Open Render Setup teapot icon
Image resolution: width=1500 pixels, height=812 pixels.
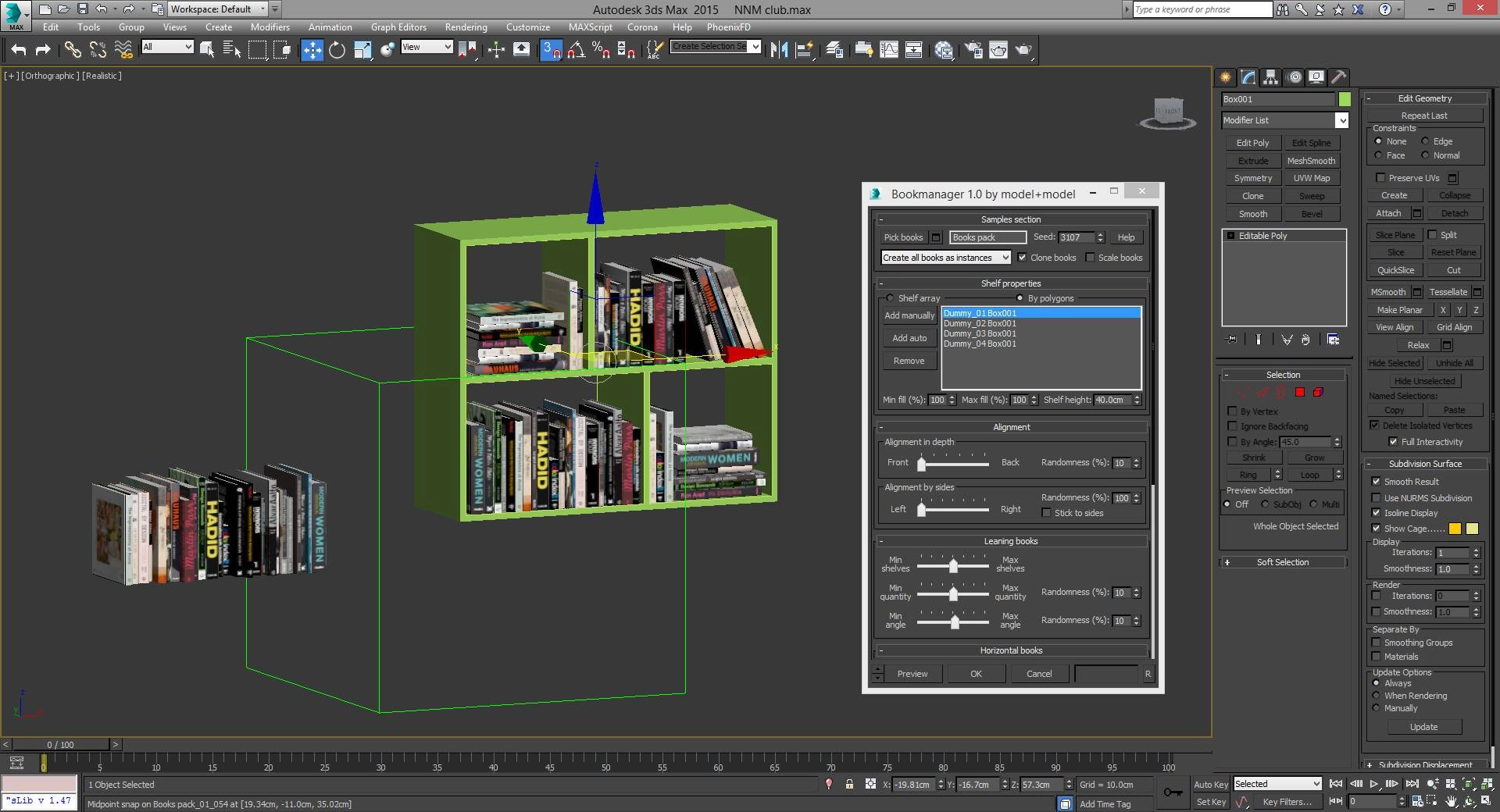973,50
